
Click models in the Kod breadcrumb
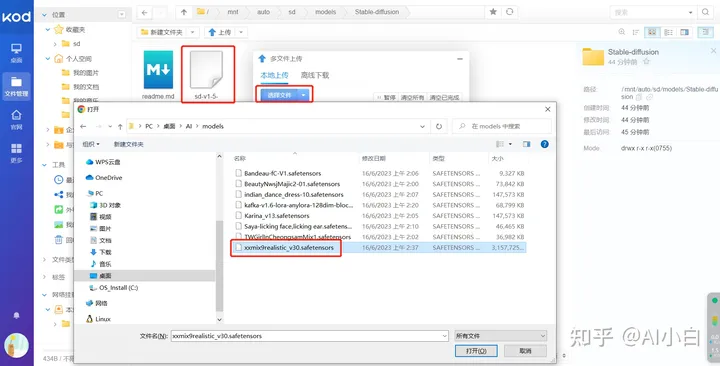326,12
